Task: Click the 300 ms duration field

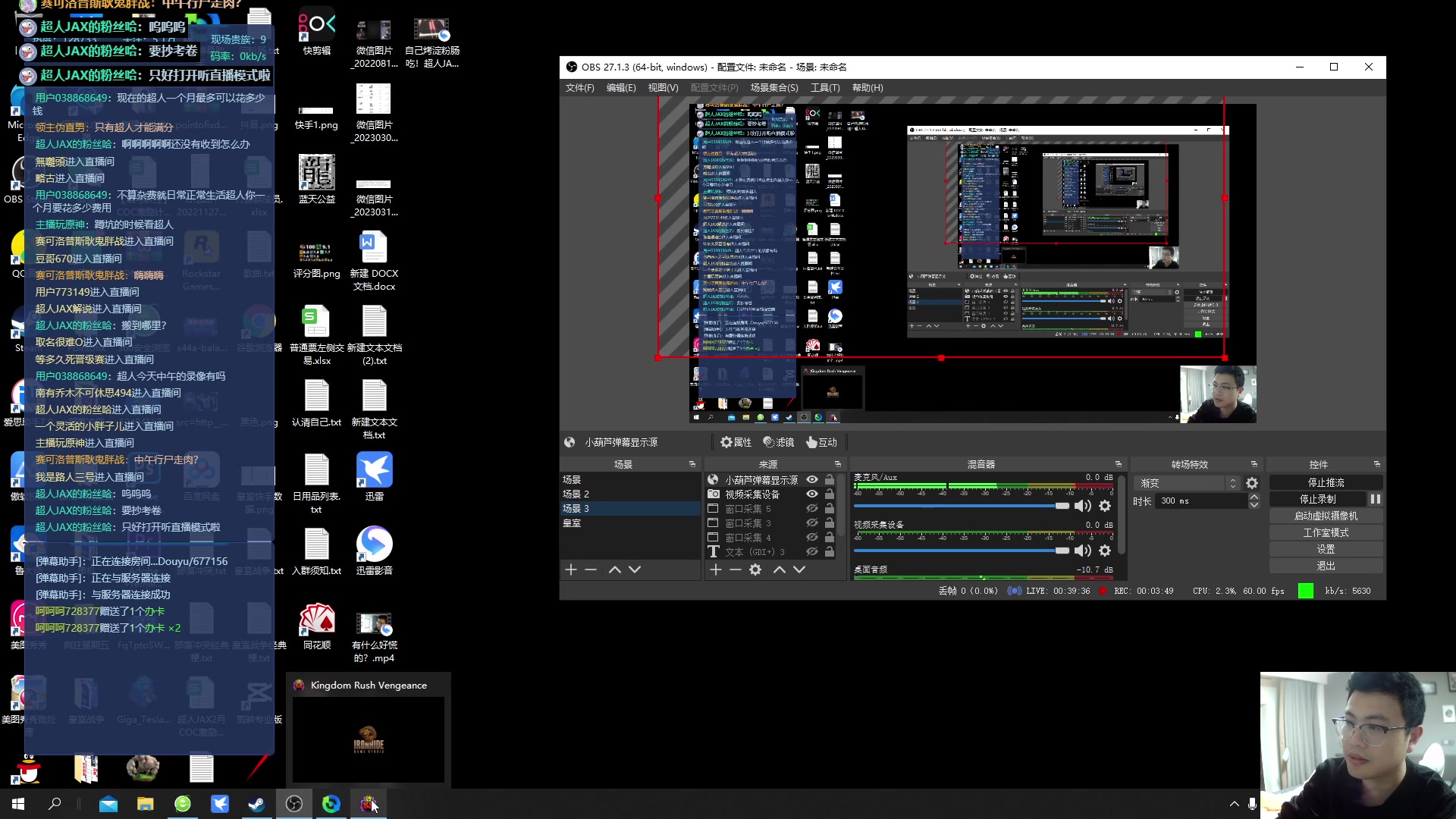Action: point(1202,501)
